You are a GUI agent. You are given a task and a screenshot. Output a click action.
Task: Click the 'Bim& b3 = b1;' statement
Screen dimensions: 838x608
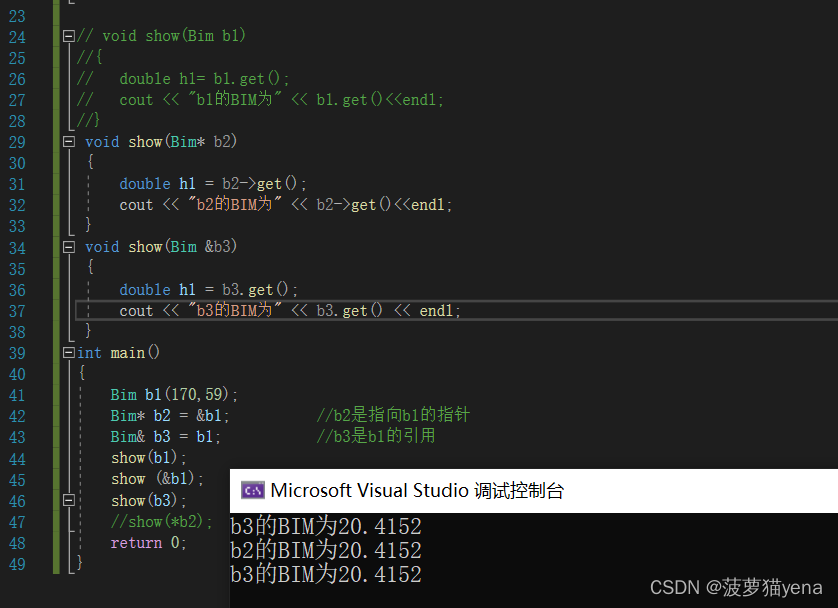pyautogui.click(x=166, y=436)
